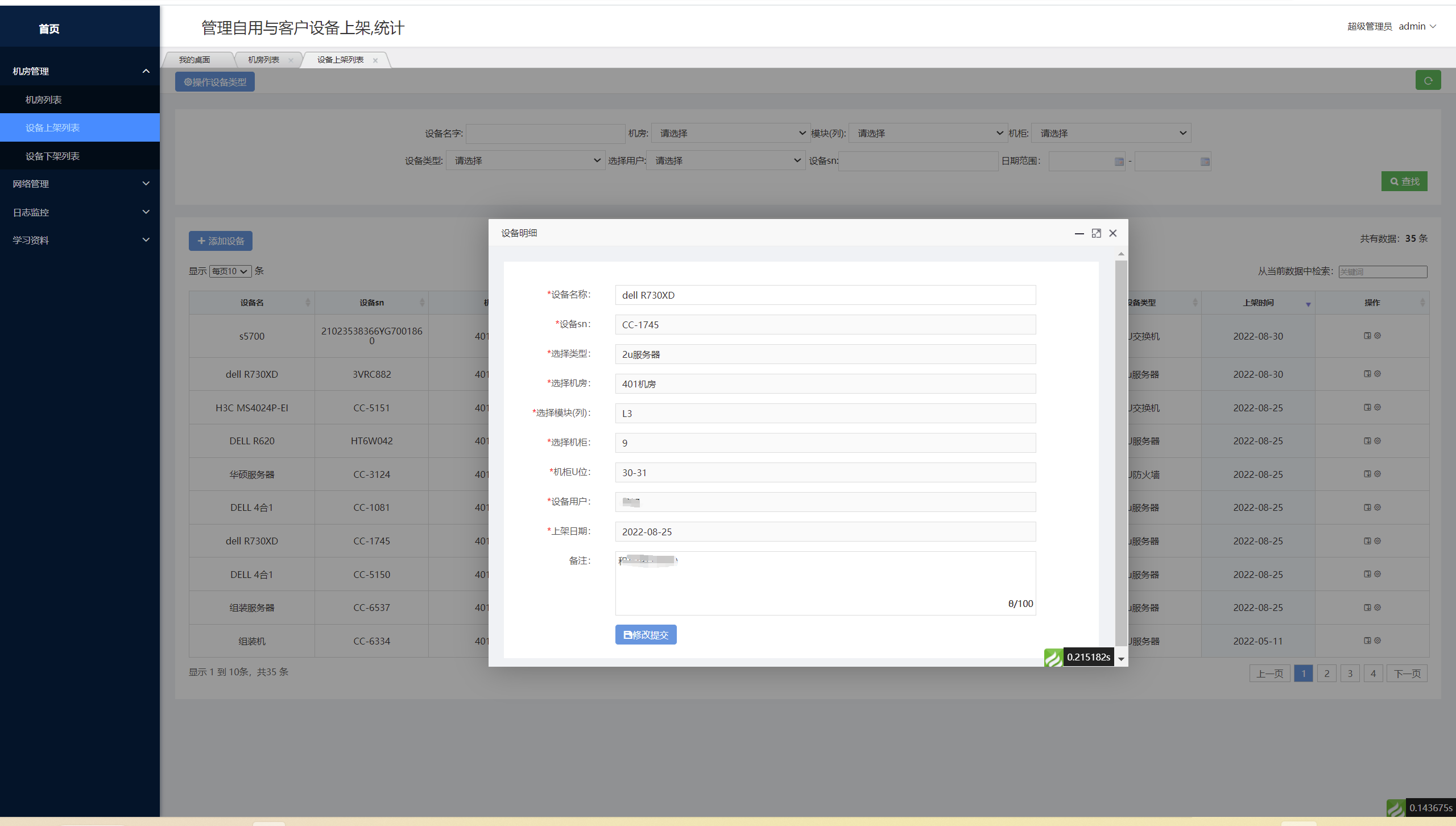Click the gear icon in the CC-5150 row
The width and height of the screenshot is (1456, 826).
coord(1378,574)
